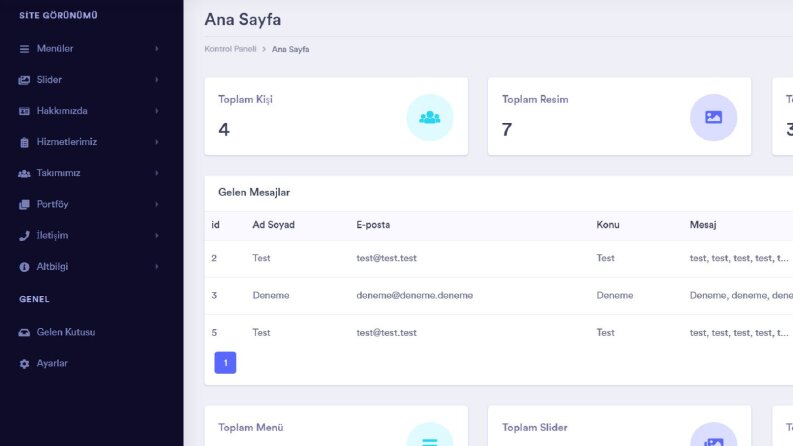Image resolution: width=793 pixels, height=446 pixels.
Task: Select page 1 pagination button
Action: pos(225,363)
